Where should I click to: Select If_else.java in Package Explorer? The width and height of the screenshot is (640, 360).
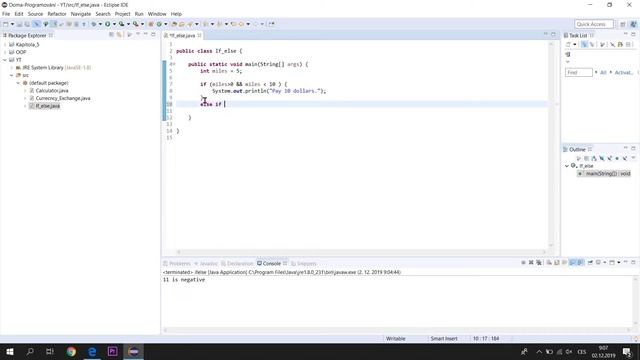pyautogui.click(x=47, y=106)
